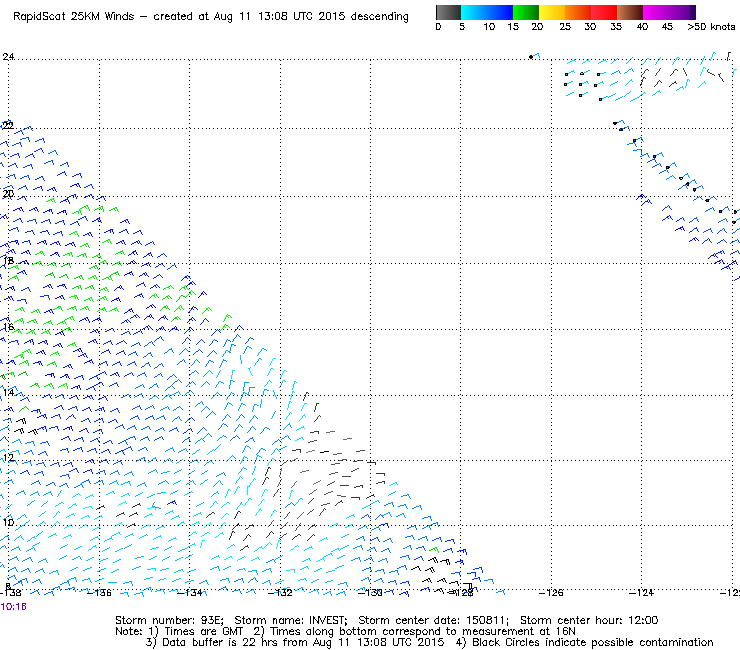Click the 'Storm name: INVEST' text
740x650 pixels.
291,620
